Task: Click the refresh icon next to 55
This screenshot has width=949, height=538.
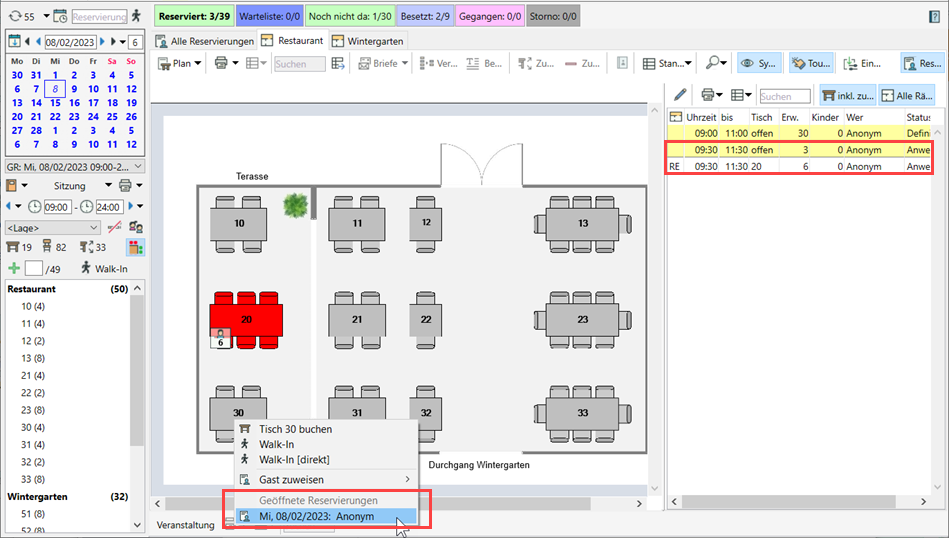Action: click(x=13, y=16)
